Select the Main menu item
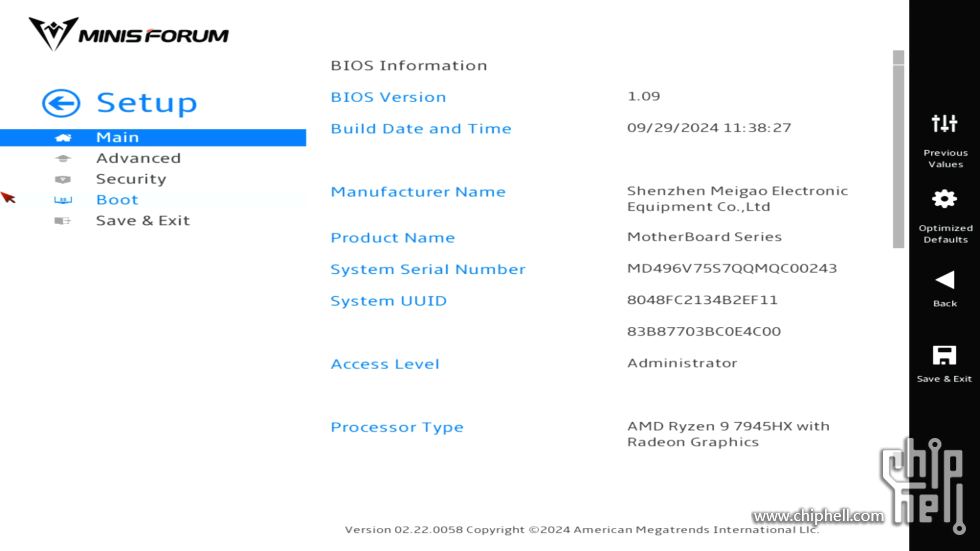 pyautogui.click(x=153, y=137)
